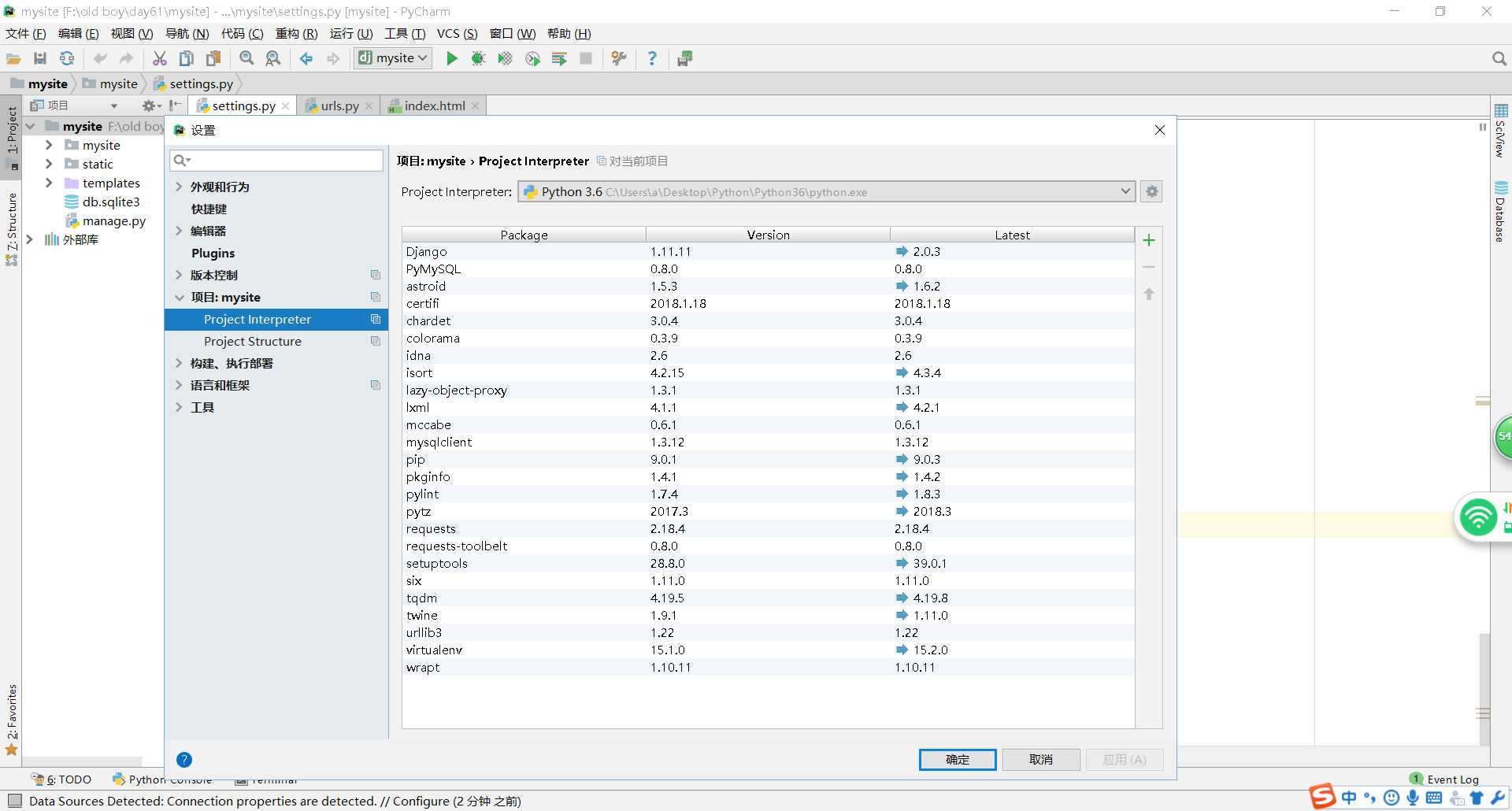Click the Paste toolbar icon

(x=213, y=58)
